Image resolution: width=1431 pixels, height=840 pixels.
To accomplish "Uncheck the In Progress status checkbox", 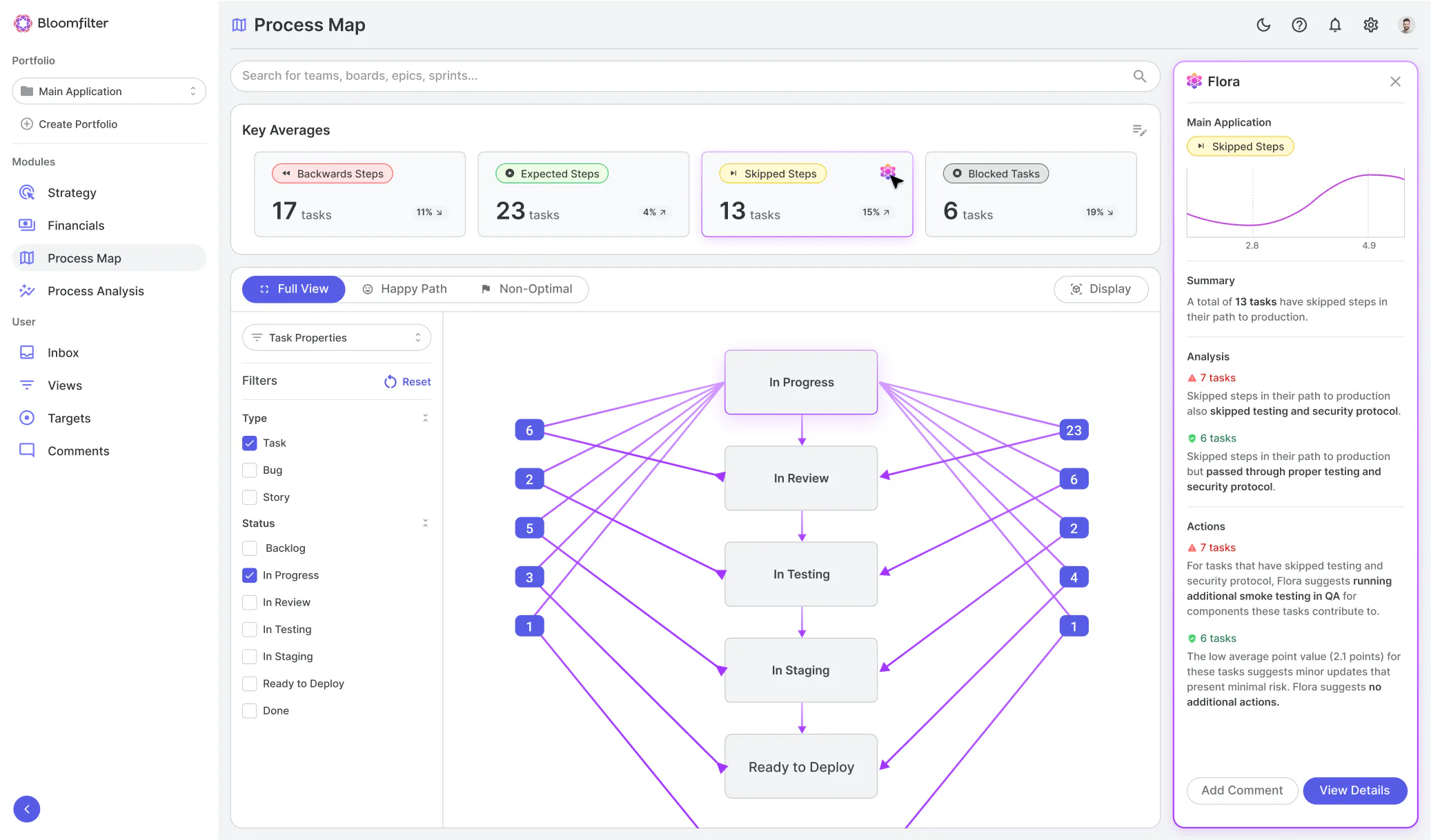I will (250, 575).
